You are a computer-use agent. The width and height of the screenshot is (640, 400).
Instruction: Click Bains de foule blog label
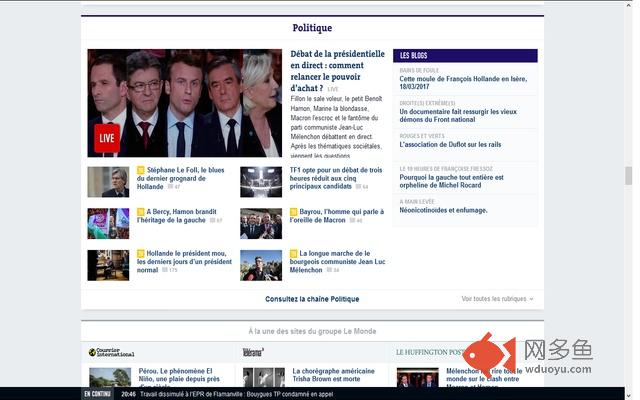click(419, 70)
